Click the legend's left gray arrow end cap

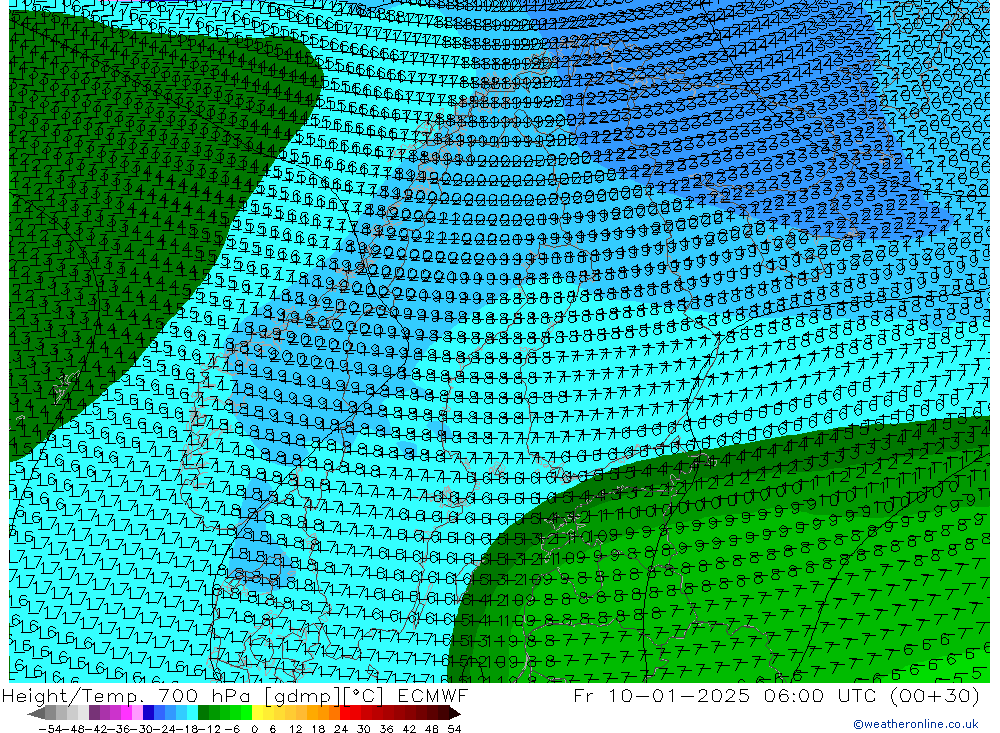click(36, 713)
